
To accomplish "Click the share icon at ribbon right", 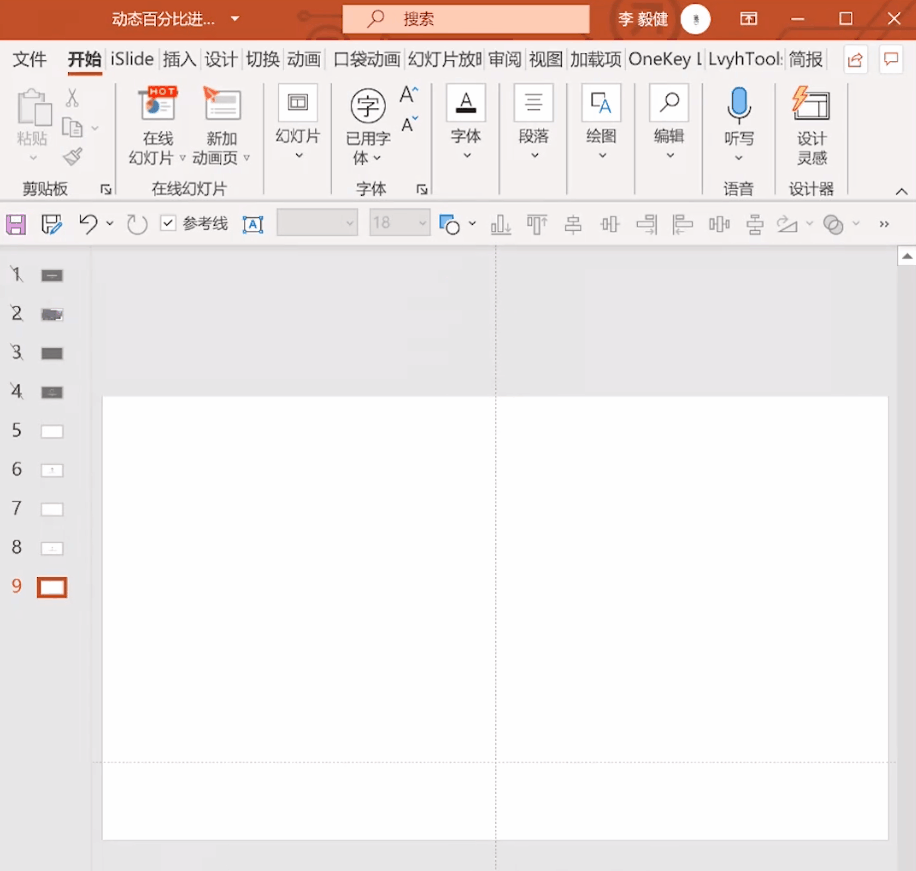I will pos(855,59).
